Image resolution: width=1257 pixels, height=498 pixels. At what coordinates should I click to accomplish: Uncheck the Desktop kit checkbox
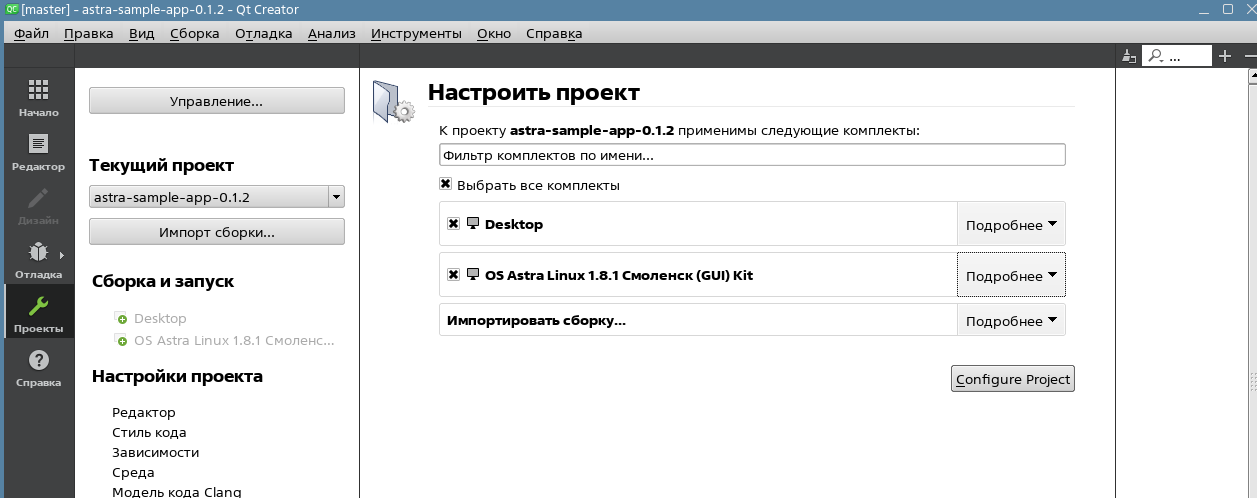pos(454,224)
